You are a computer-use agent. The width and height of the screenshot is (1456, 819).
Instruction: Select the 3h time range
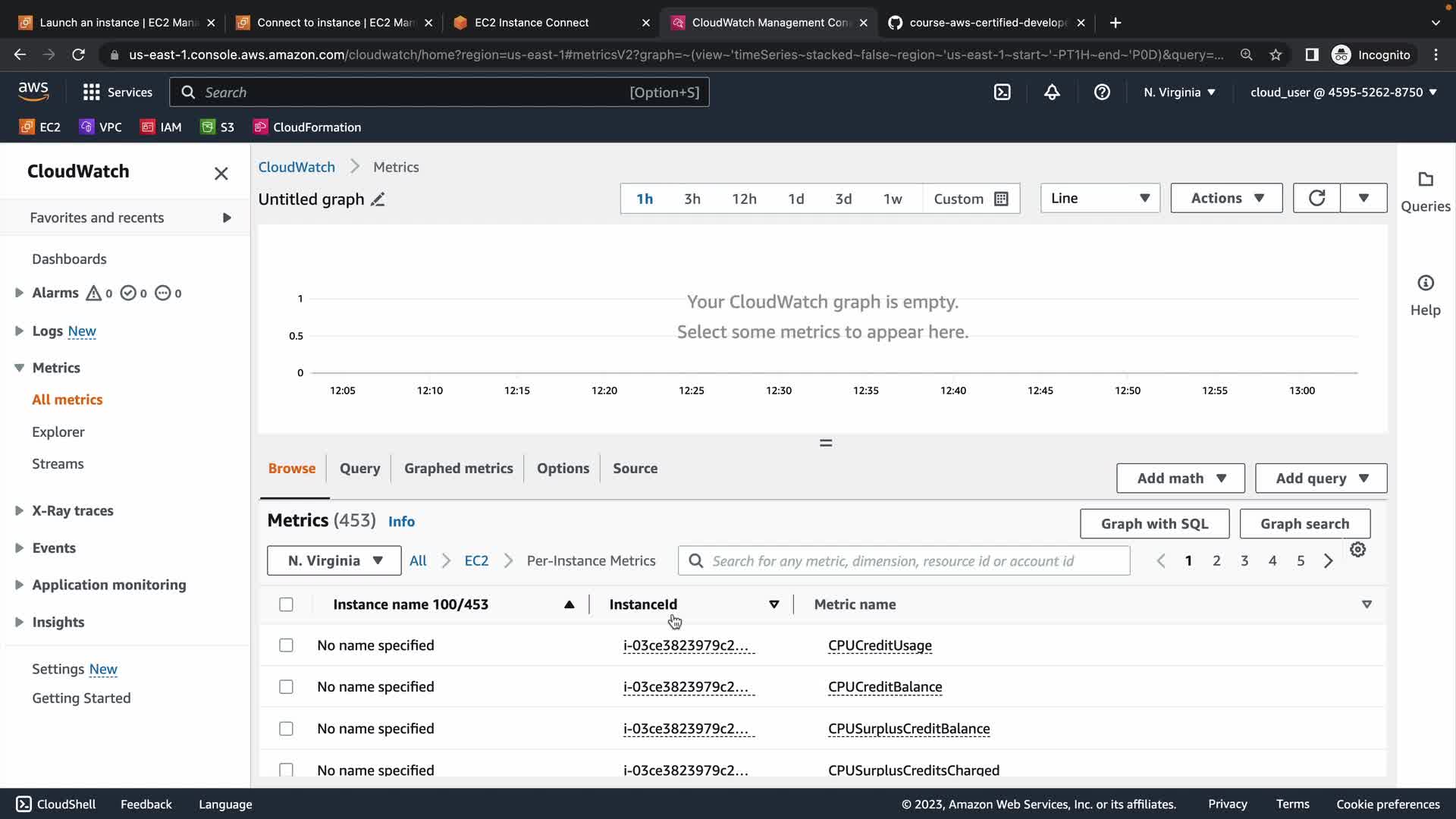[x=692, y=199]
